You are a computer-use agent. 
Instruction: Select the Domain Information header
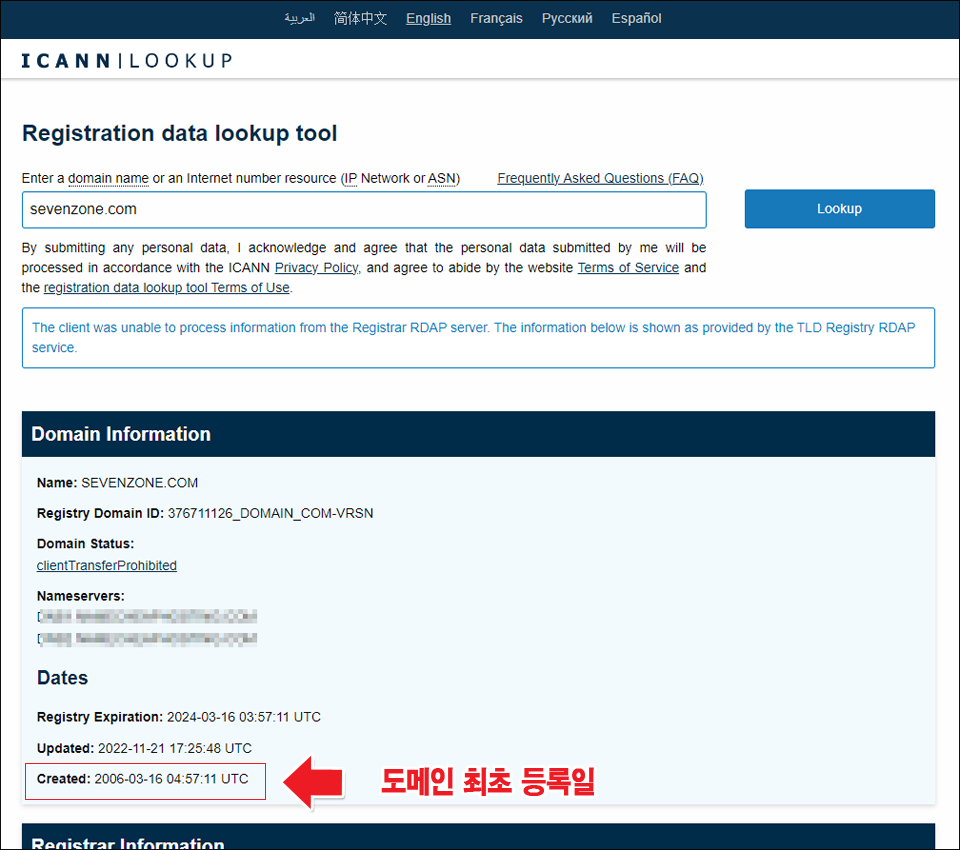click(x=478, y=434)
